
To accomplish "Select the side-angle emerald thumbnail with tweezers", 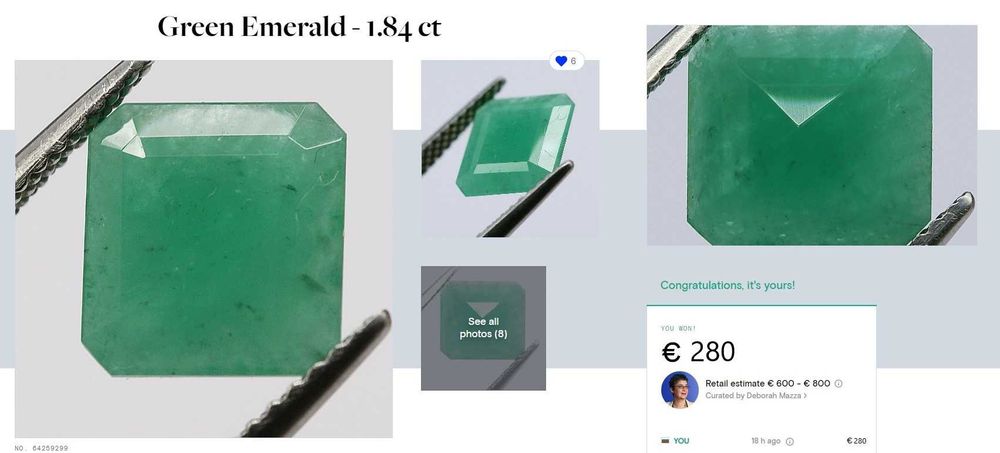I will pos(510,149).
